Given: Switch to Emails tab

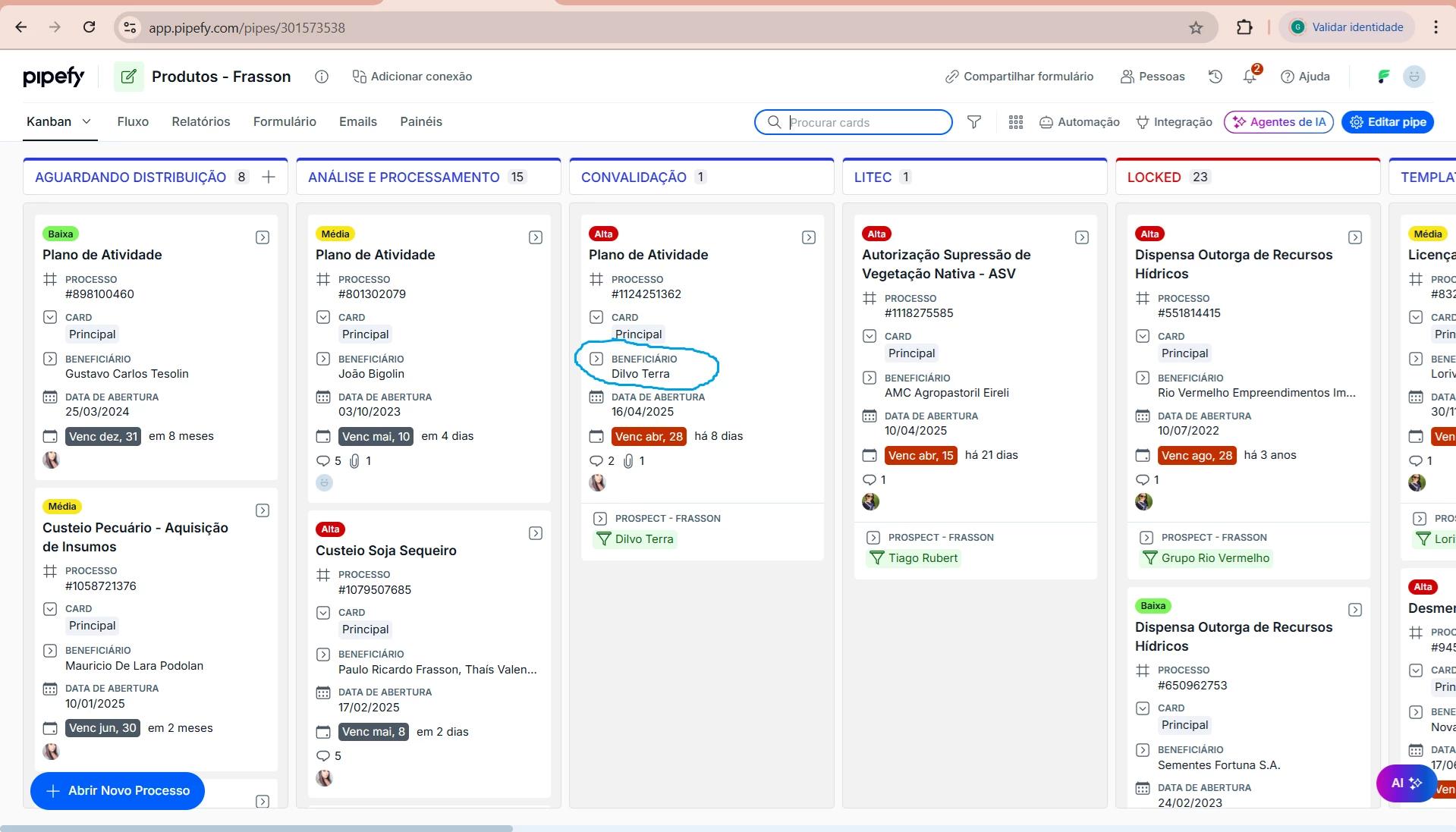Looking at the screenshot, I should pos(358,121).
